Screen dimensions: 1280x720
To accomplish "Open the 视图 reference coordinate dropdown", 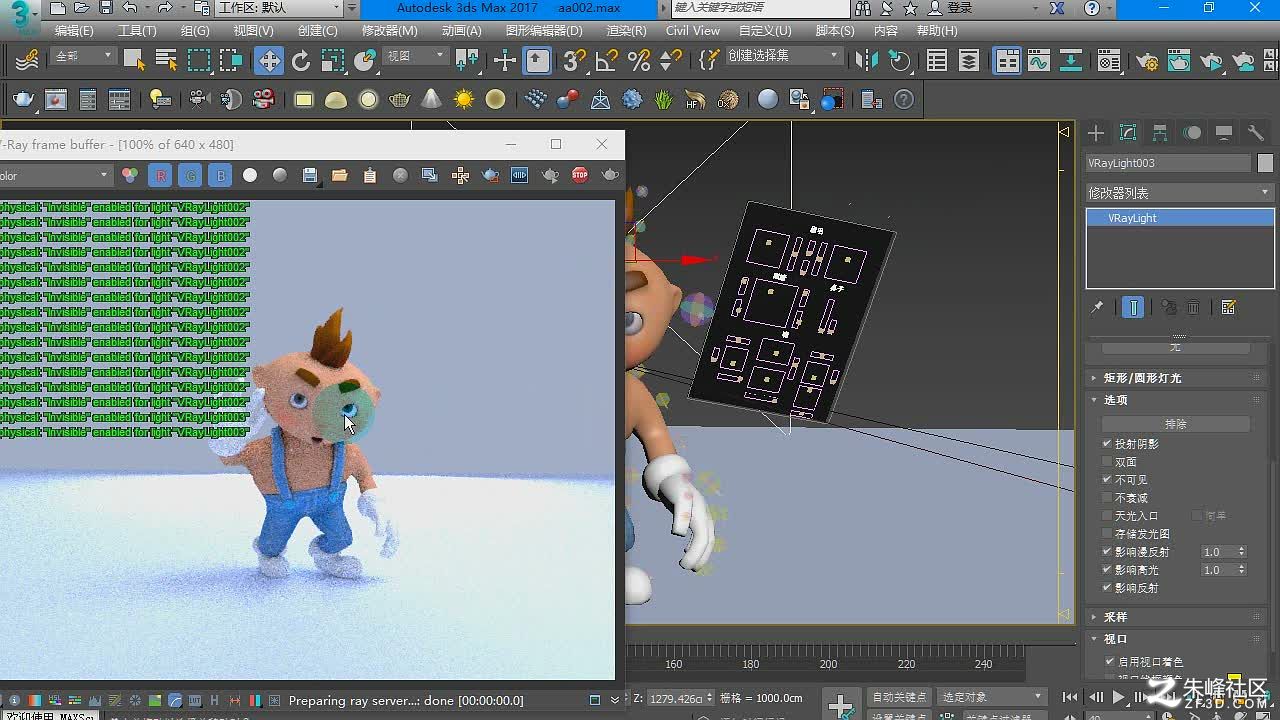I will point(415,56).
